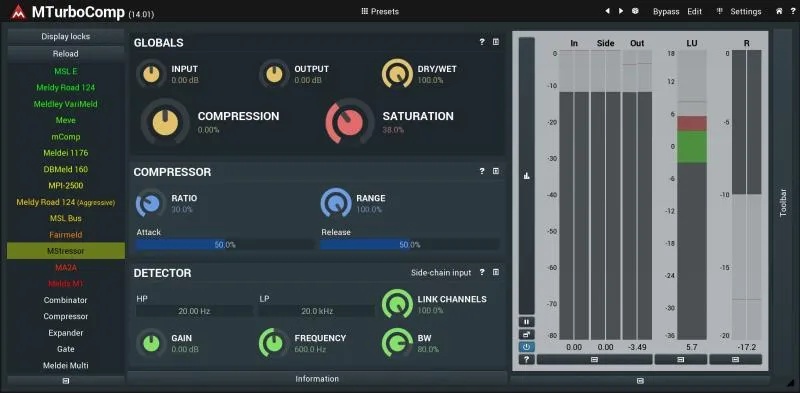Image resolution: width=800 pixels, height=393 pixels.
Task: Click the Reload button
Action: [66, 53]
